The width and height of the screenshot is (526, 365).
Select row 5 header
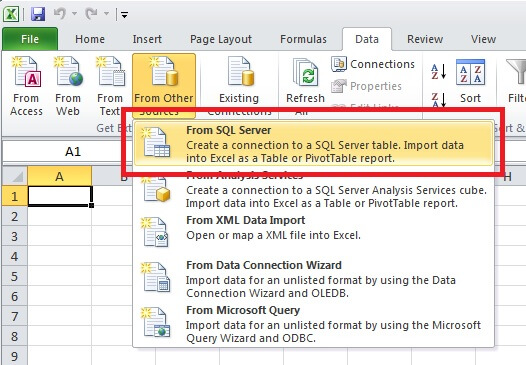14,276
